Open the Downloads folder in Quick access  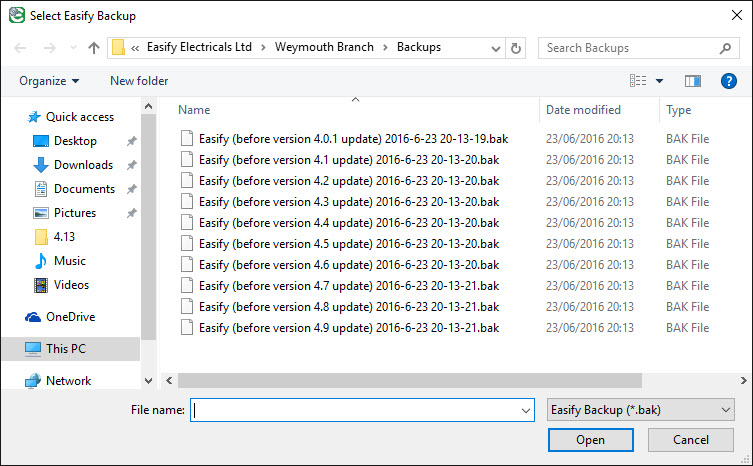click(82, 165)
